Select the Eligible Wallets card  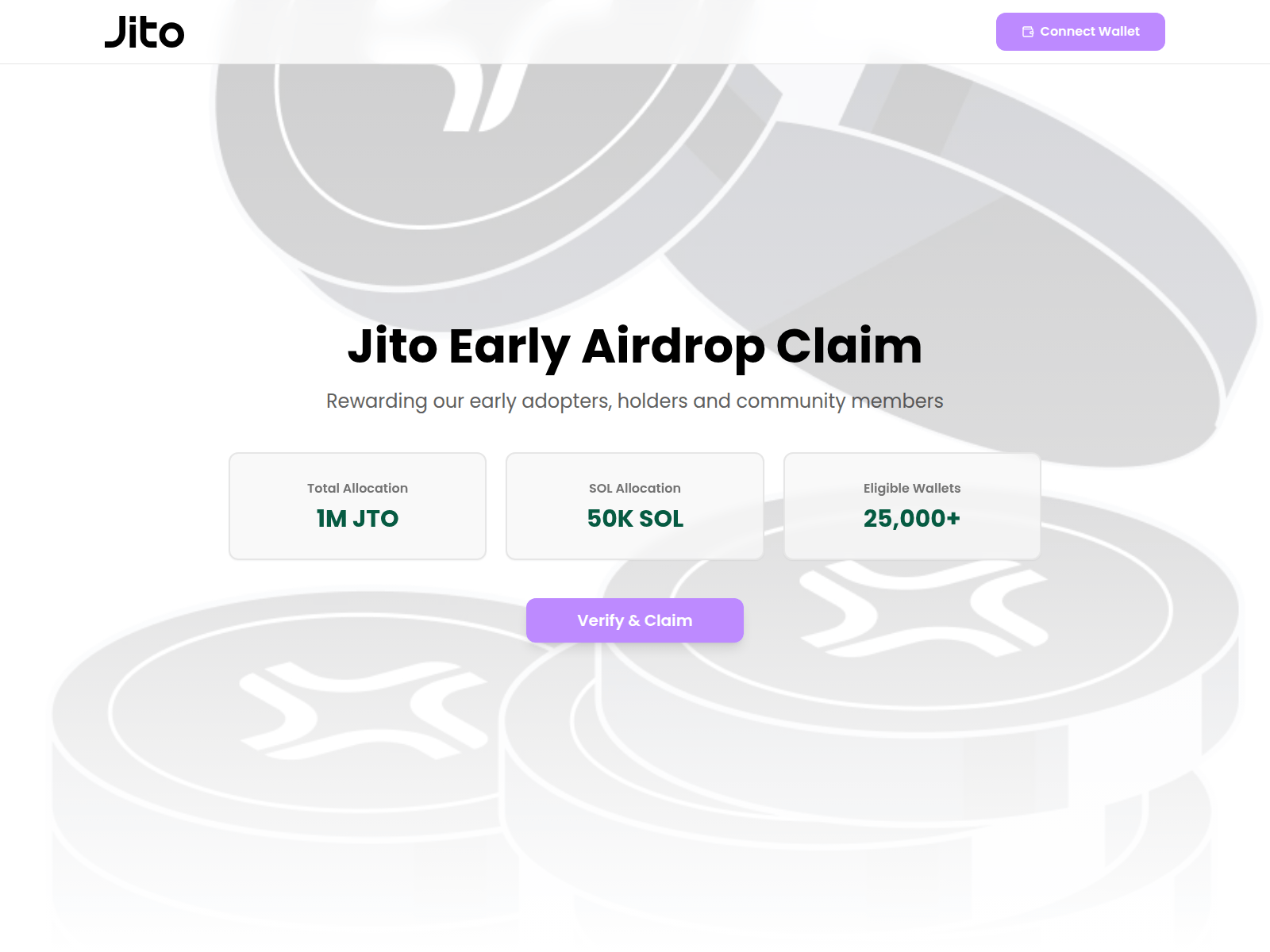tap(912, 505)
